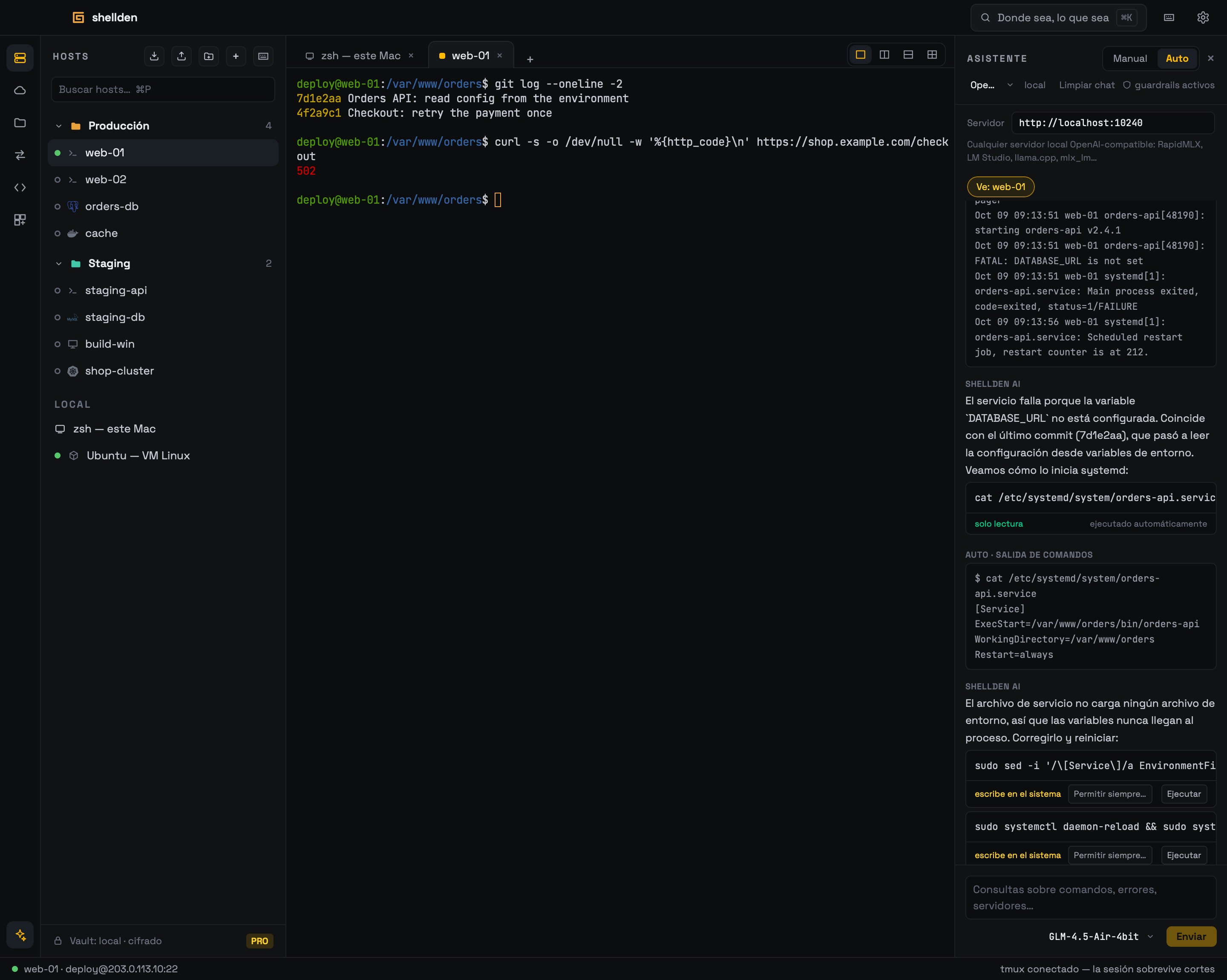Select four-pane grid layout icon
The width and height of the screenshot is (1227, 980).
932,55
